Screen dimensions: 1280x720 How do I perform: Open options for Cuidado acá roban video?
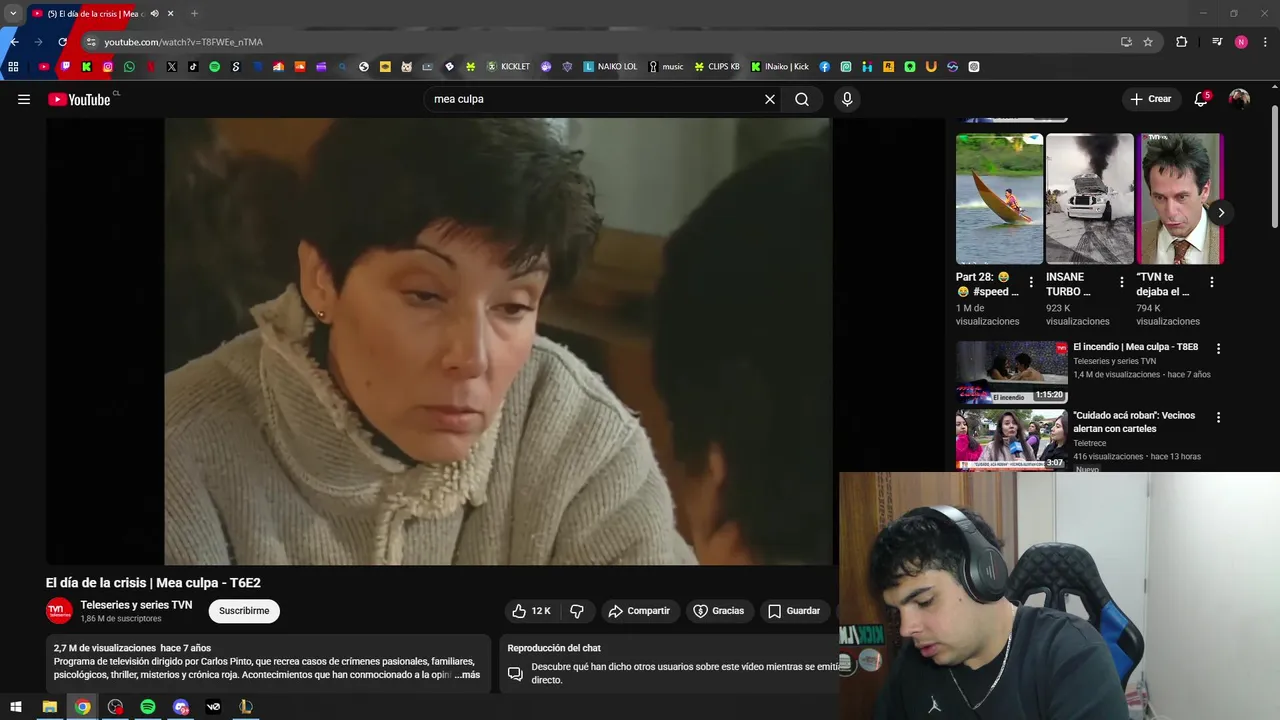(1218, 417)
